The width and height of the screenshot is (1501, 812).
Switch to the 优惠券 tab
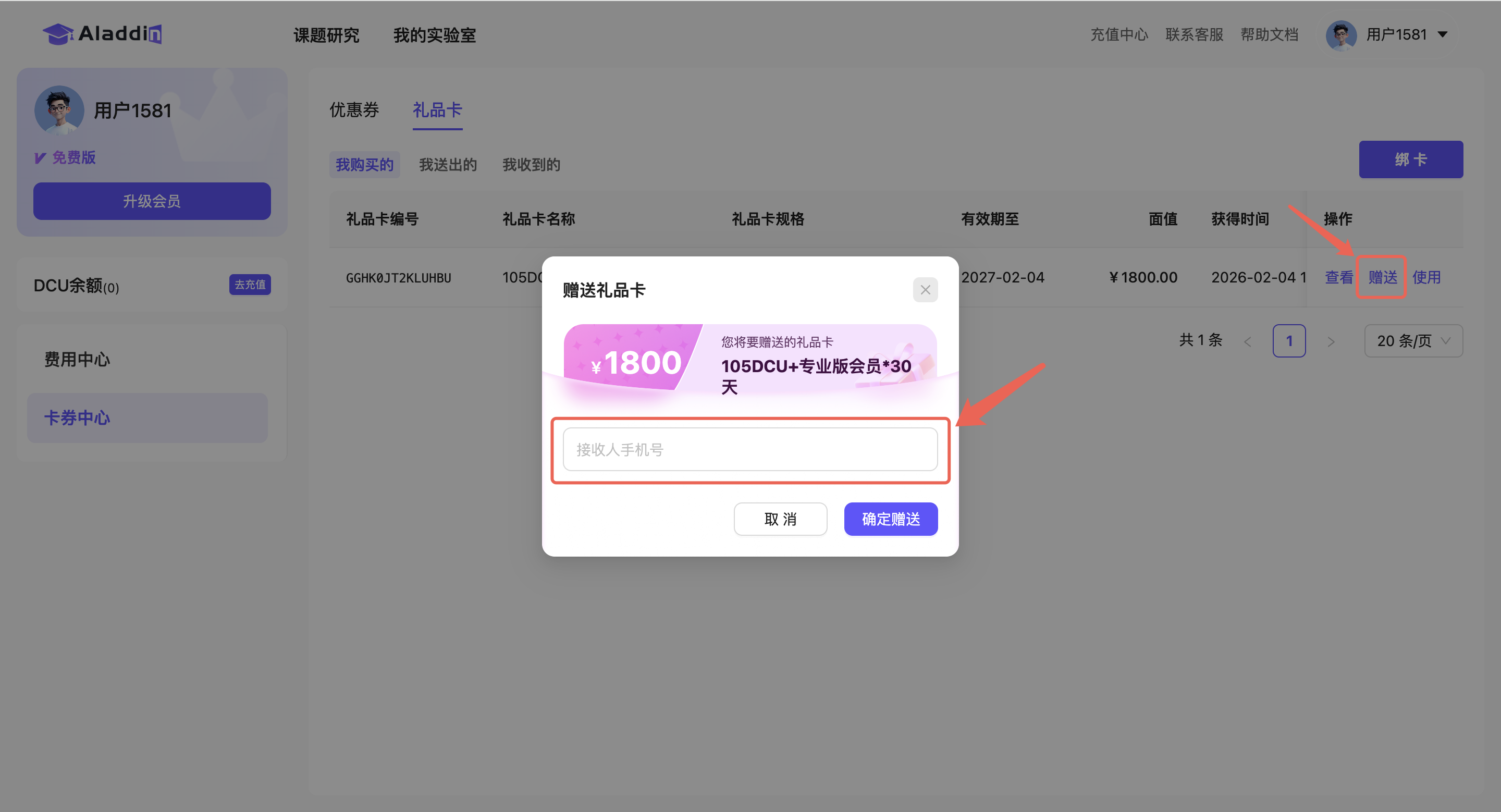click(354, 109)
